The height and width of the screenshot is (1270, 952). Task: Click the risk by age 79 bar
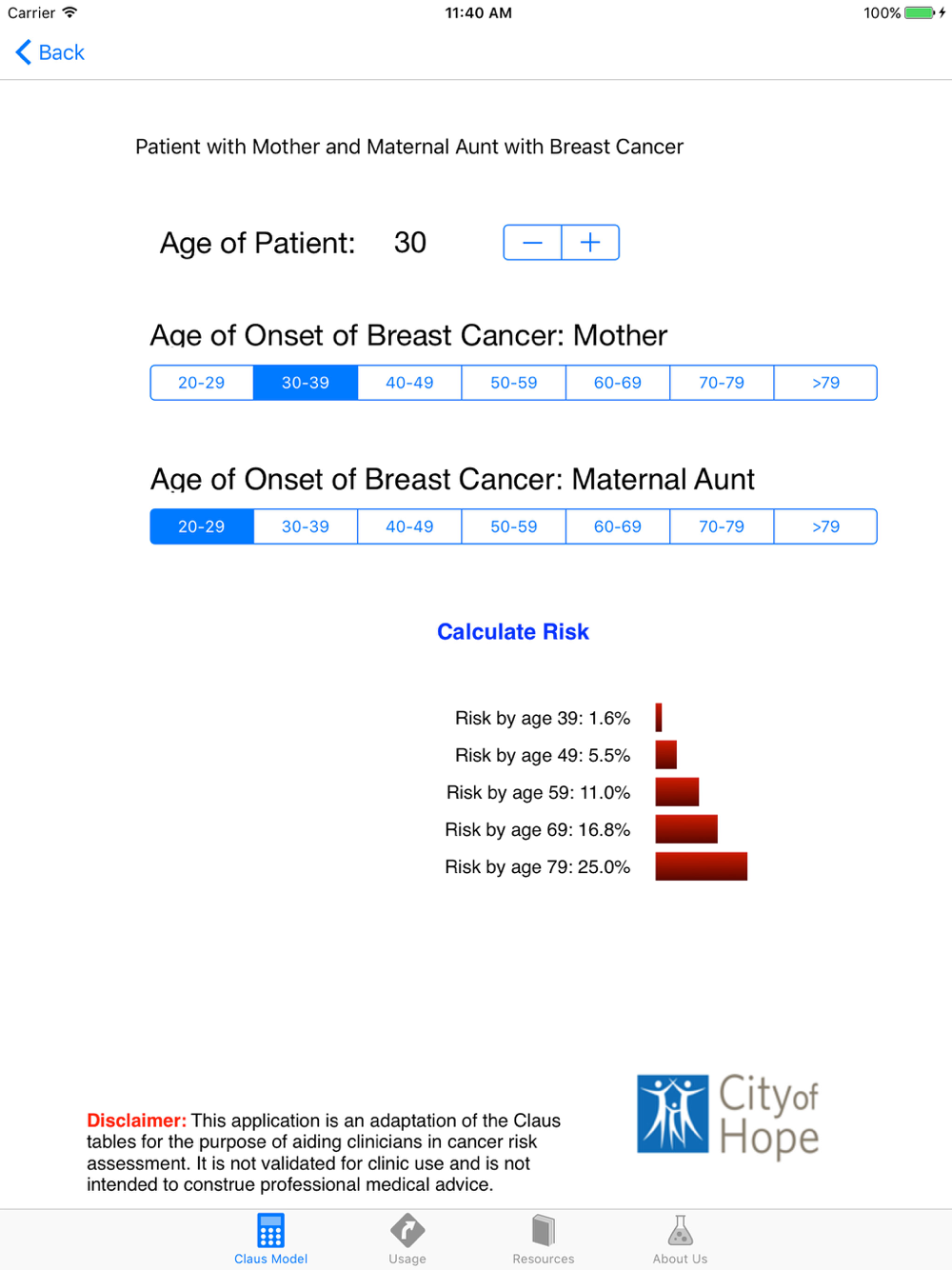point(702,866)
